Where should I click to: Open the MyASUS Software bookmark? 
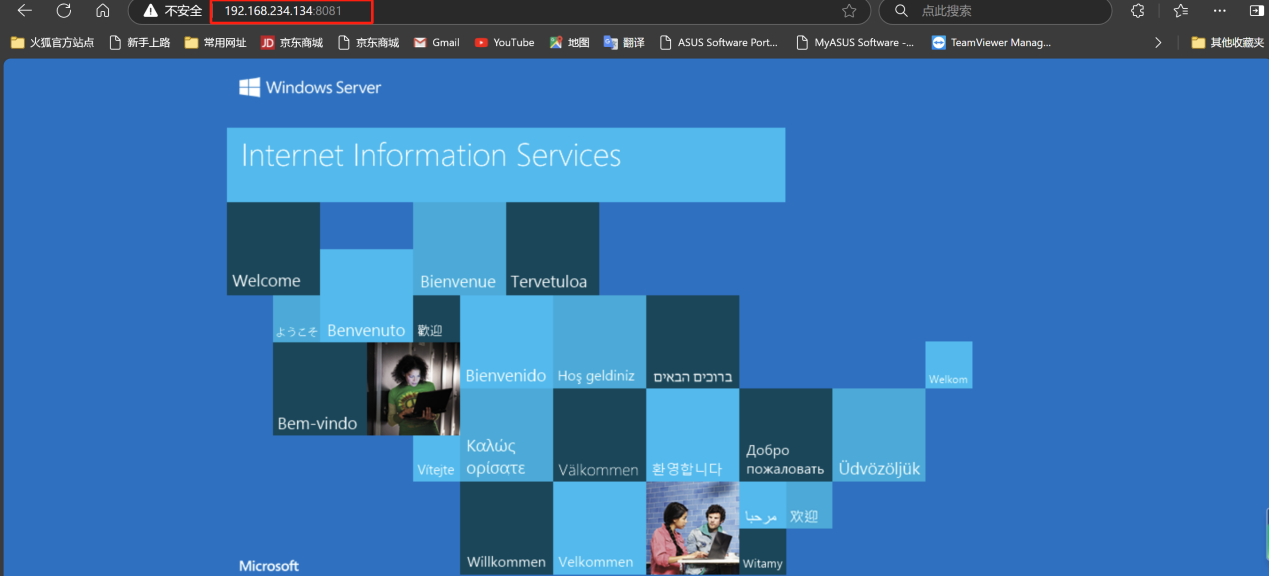click(854, 43)
